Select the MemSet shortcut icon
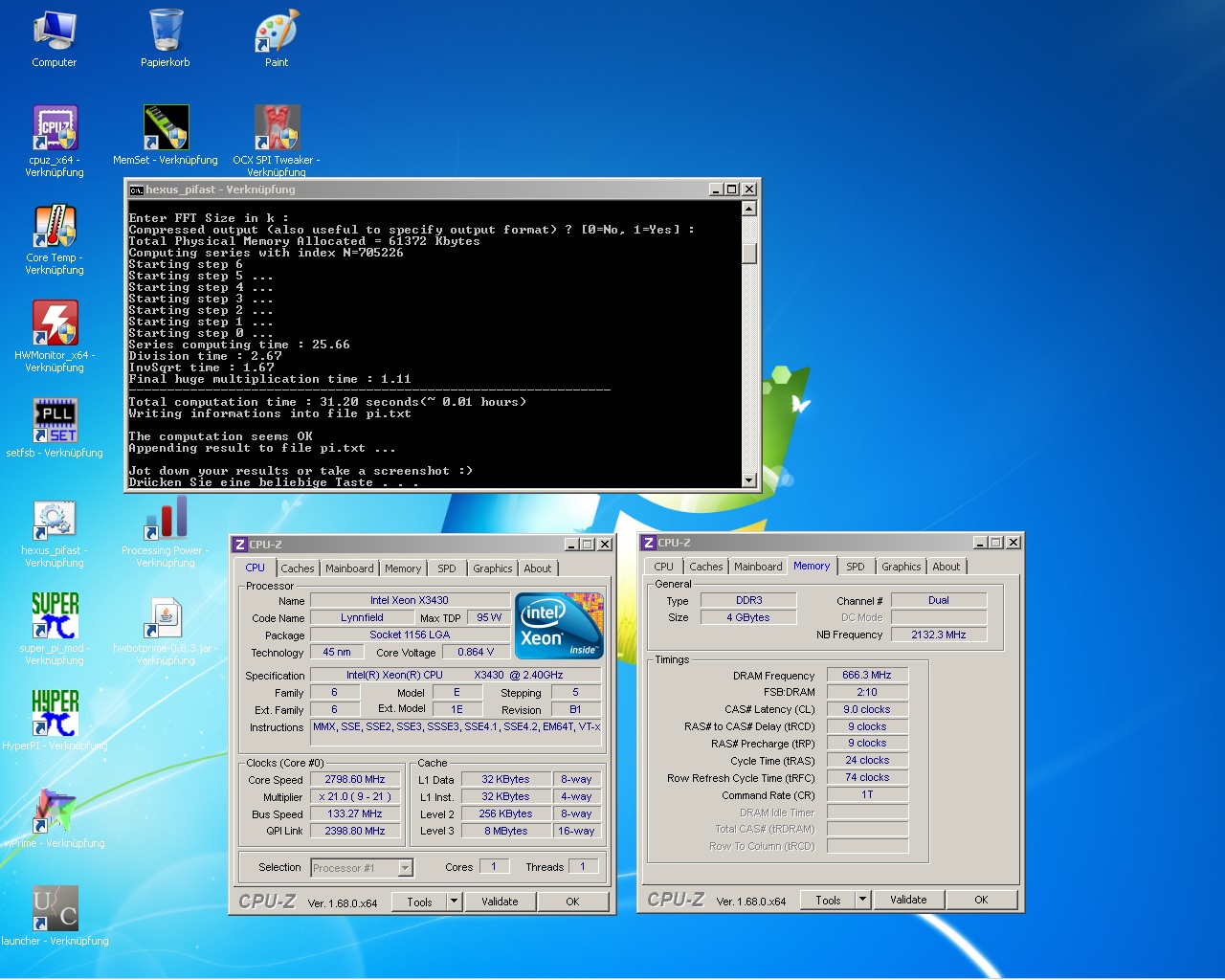 click(x=166, y=136)
